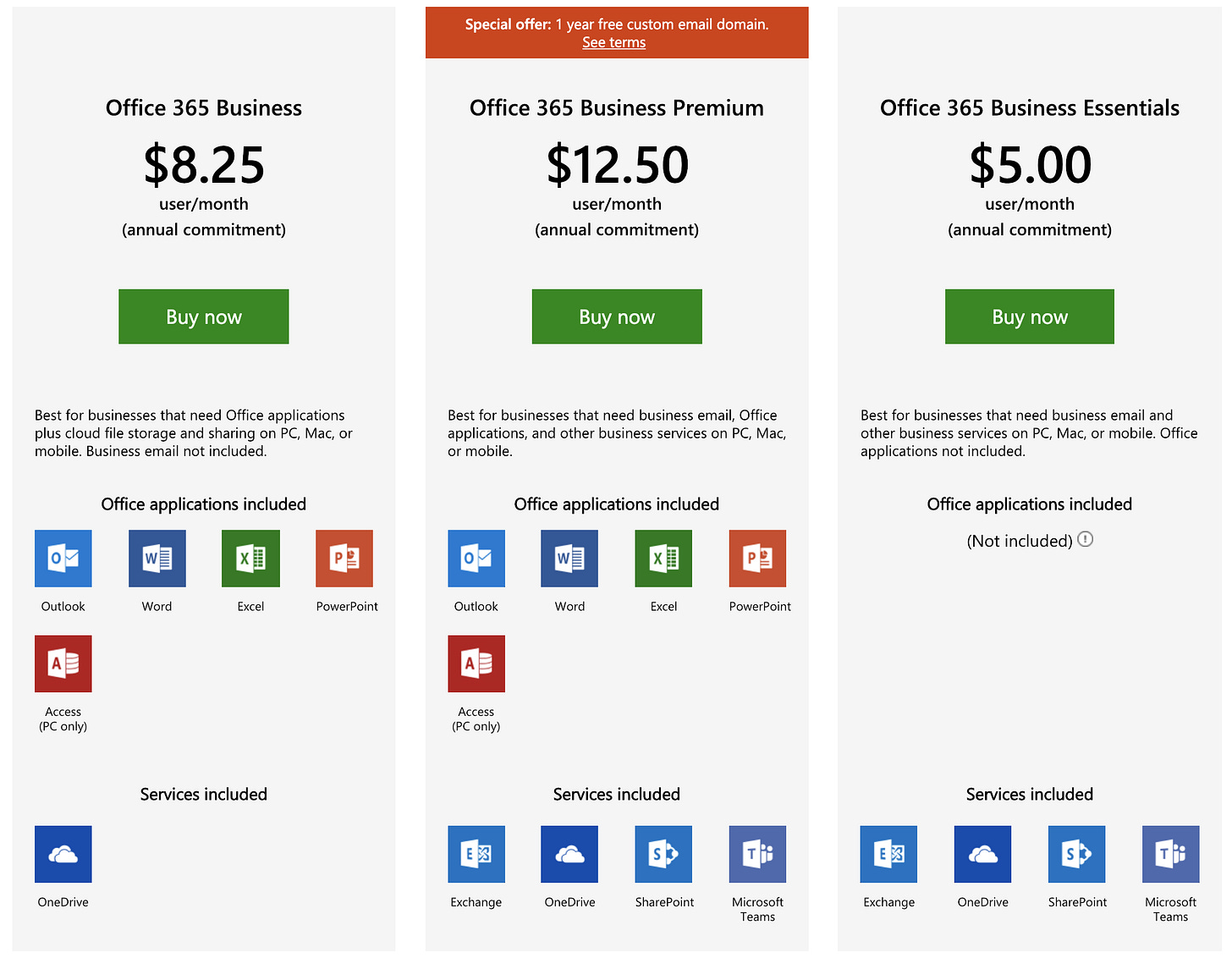Click the $8.25 price of Office 365 Business
The image size is (1232, 958).
tap(204, 164)
